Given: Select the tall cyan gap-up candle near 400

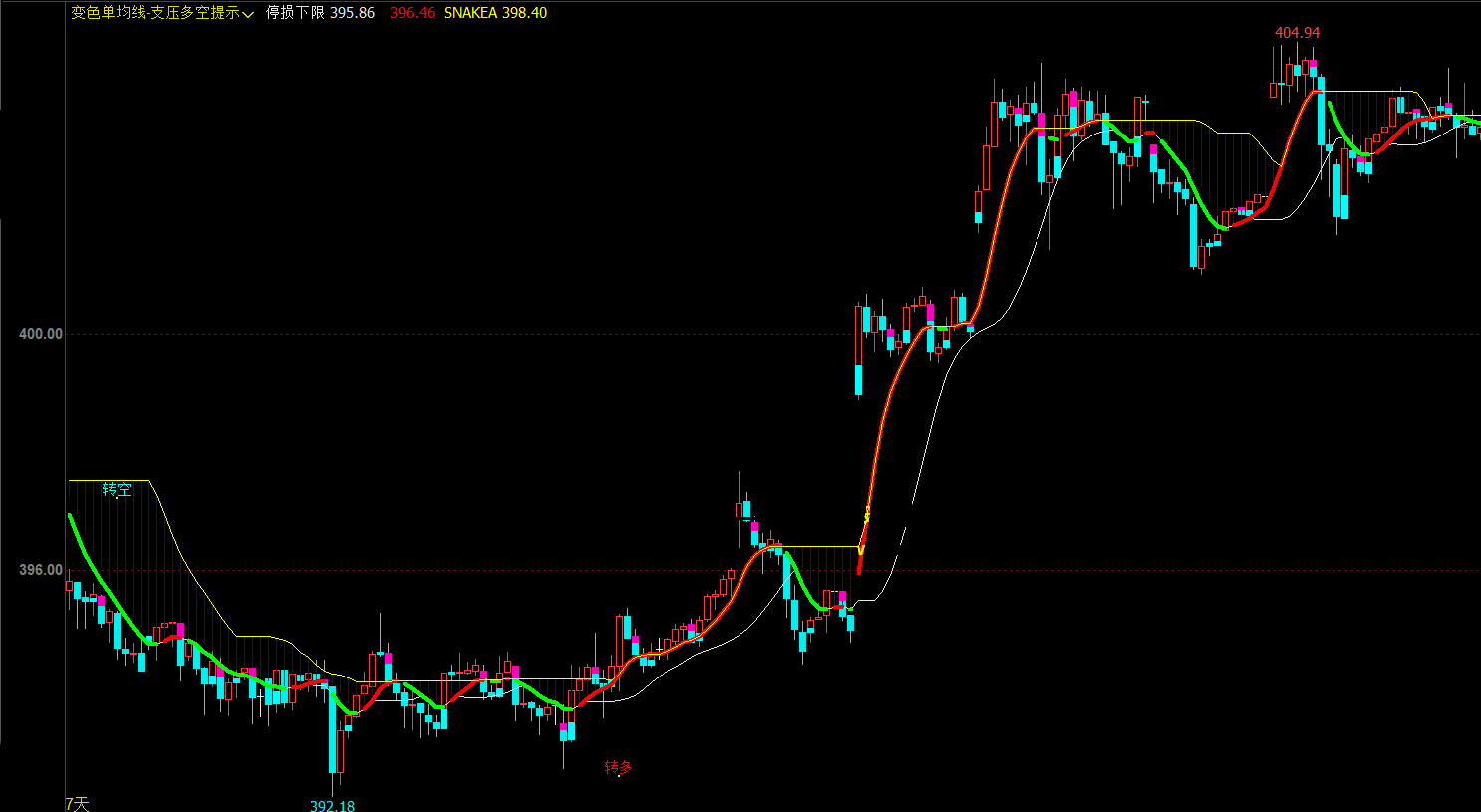Looking at the screenshot, I should [859, 380].
